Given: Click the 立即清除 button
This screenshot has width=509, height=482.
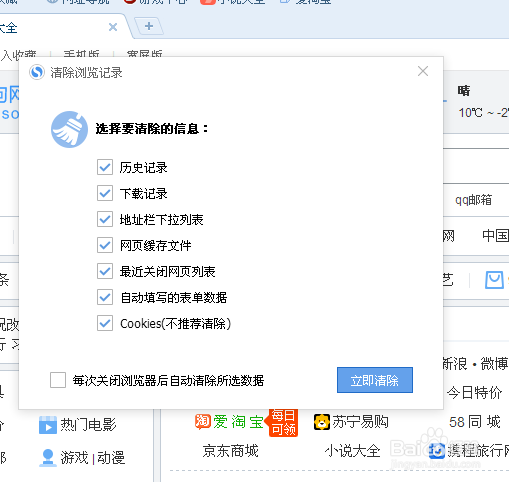Looking at the screenshot, I should pyautogui.click(x=375, y=380).
